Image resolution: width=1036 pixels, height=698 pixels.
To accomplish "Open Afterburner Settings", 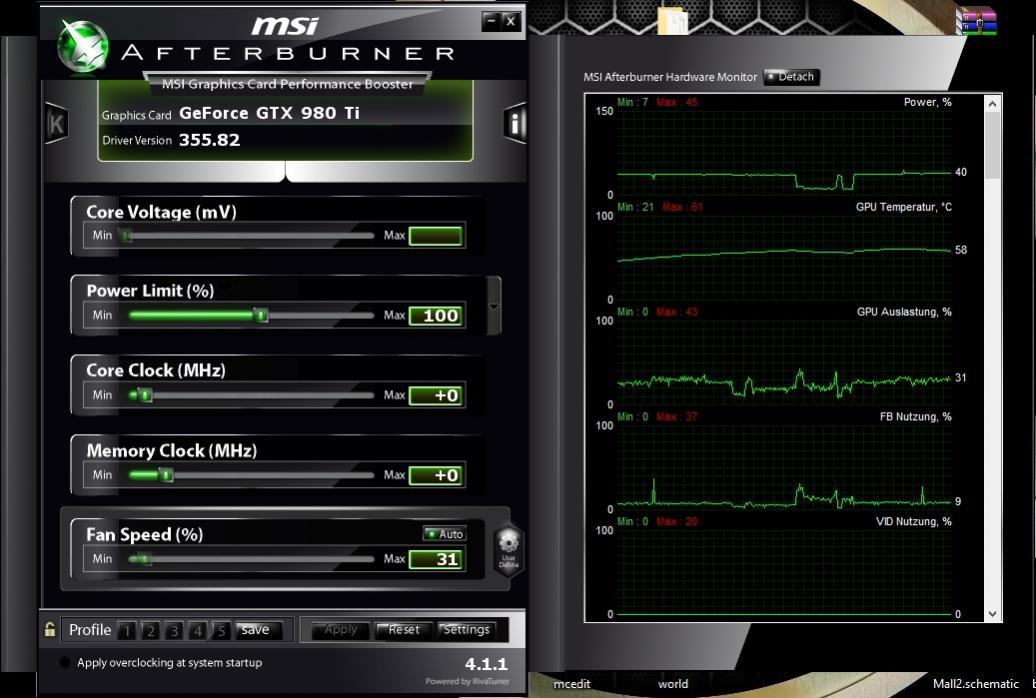I will pyautogui.click(x=466, y=630).
